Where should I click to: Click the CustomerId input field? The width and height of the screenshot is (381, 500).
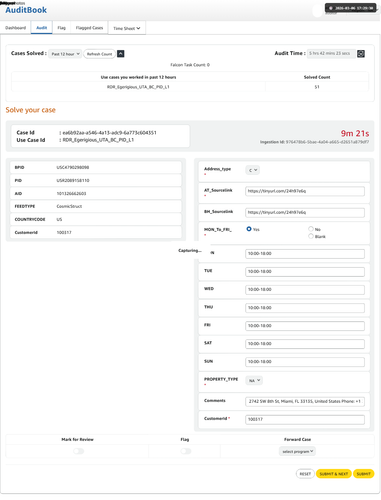point(305,419)
